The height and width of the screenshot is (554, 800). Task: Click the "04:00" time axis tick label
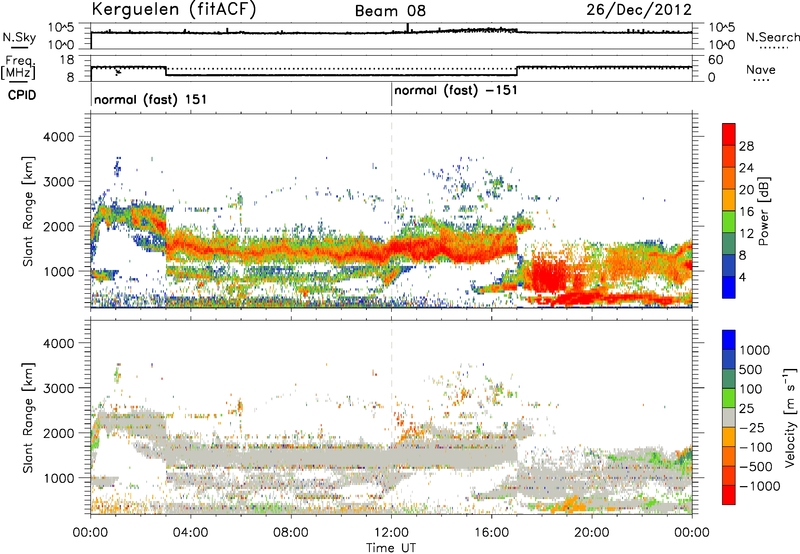(x=190, y=533)
